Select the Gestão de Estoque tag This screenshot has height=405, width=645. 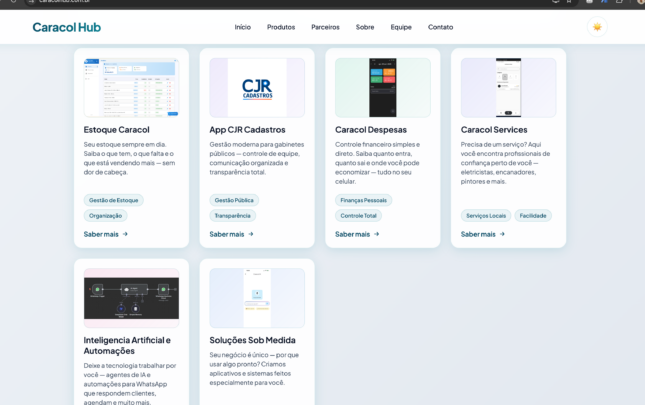(114, 200)
